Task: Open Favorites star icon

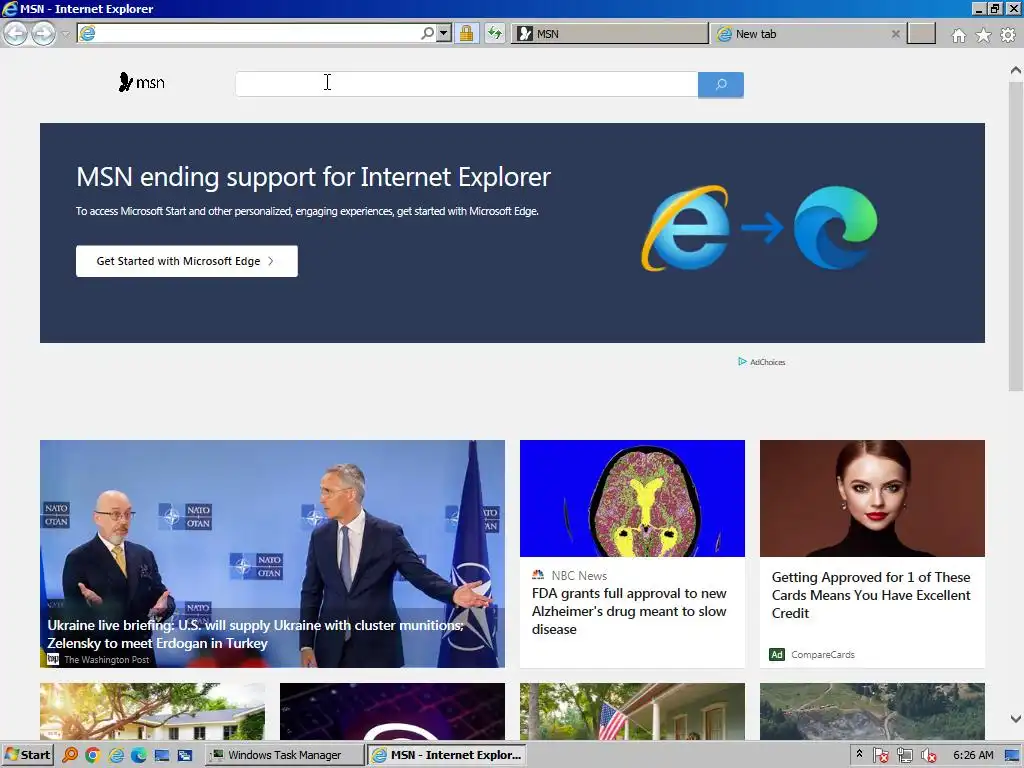Action: point(983,35)
